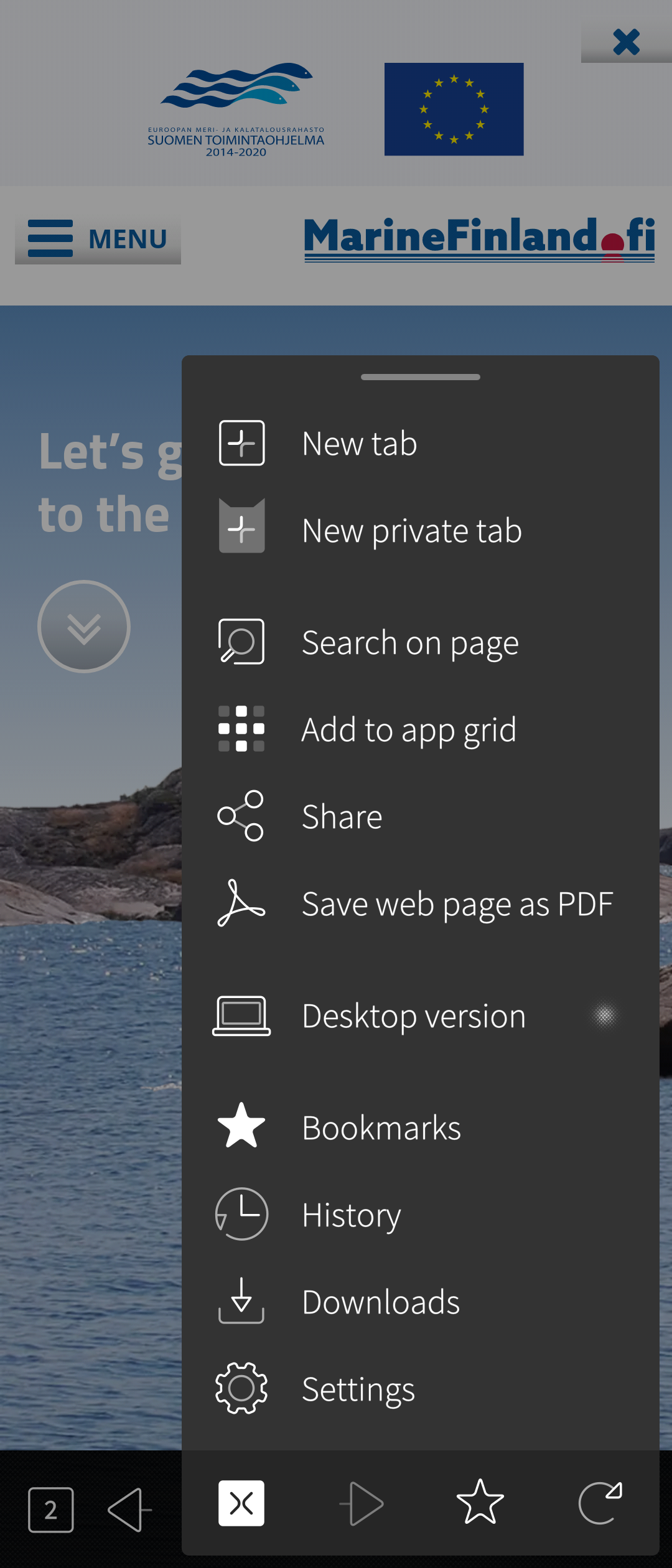Viewport: 672px width, 1568px height.
Task: Reload the page with refresh icon
Action: tap(600, 1502)
